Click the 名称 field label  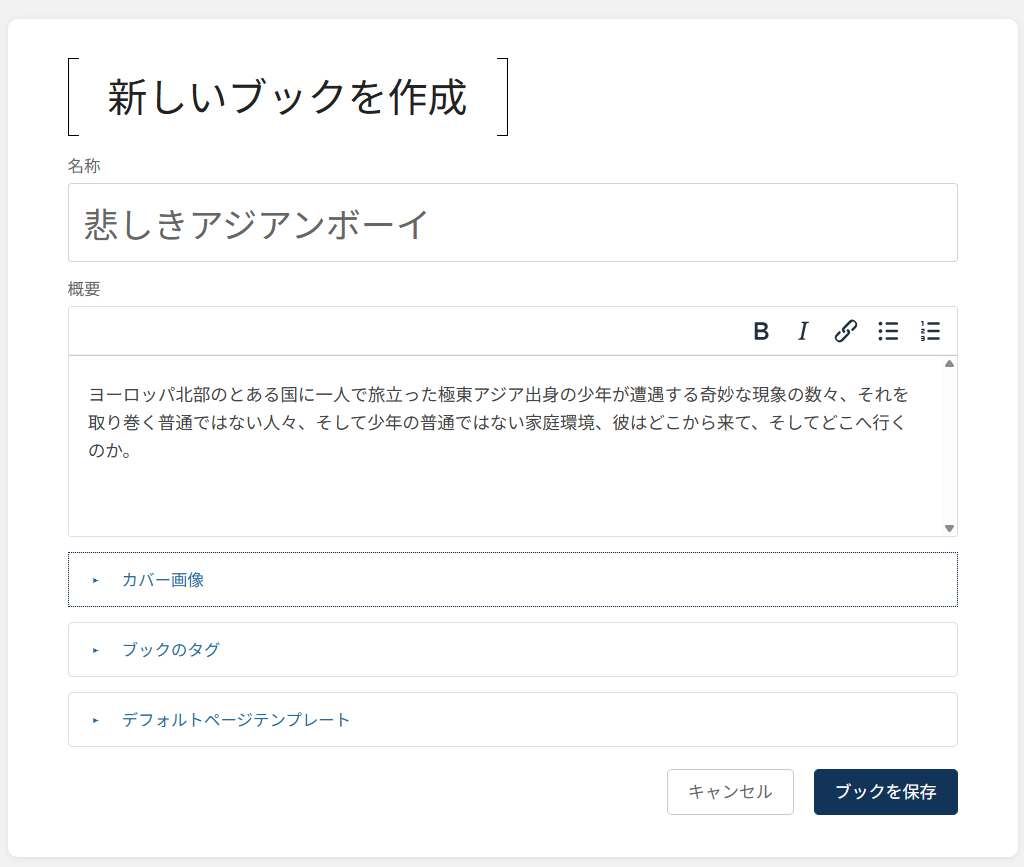(x=84, y=166)
